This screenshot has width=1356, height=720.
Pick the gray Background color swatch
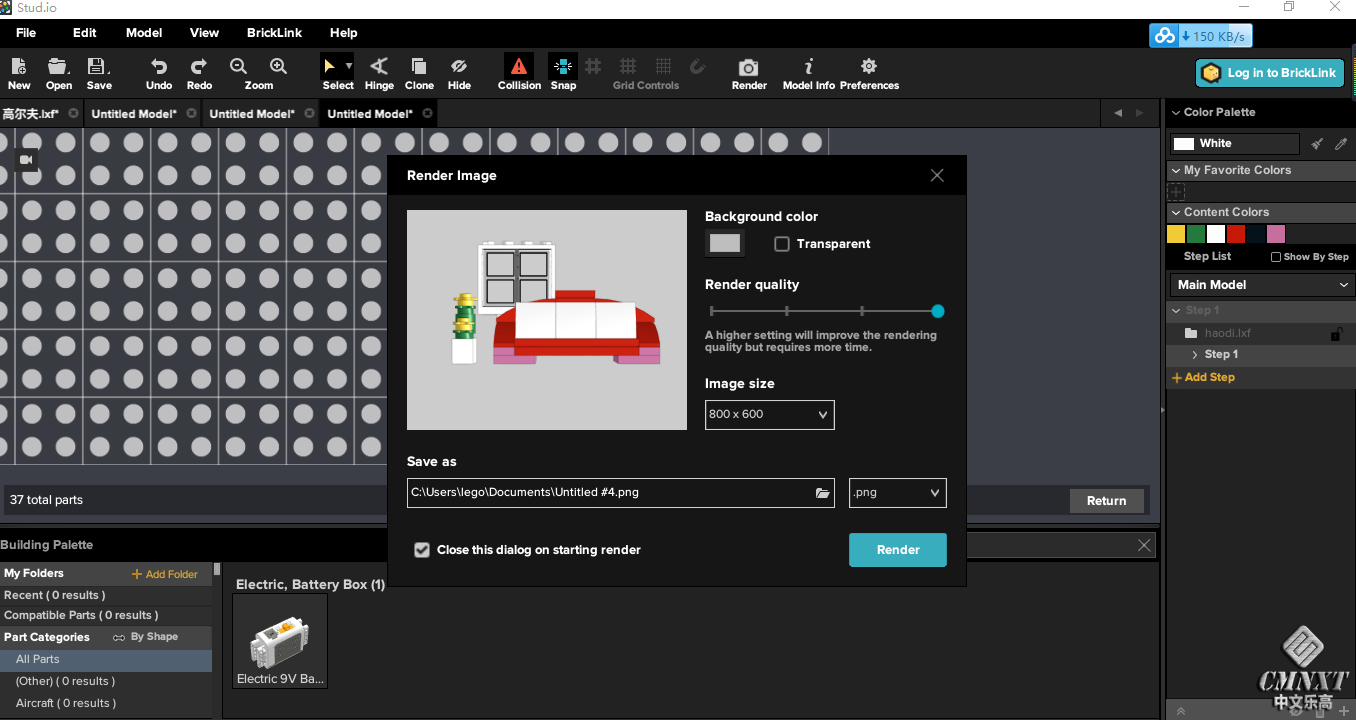pyautogui.click(x=724, y=243)
